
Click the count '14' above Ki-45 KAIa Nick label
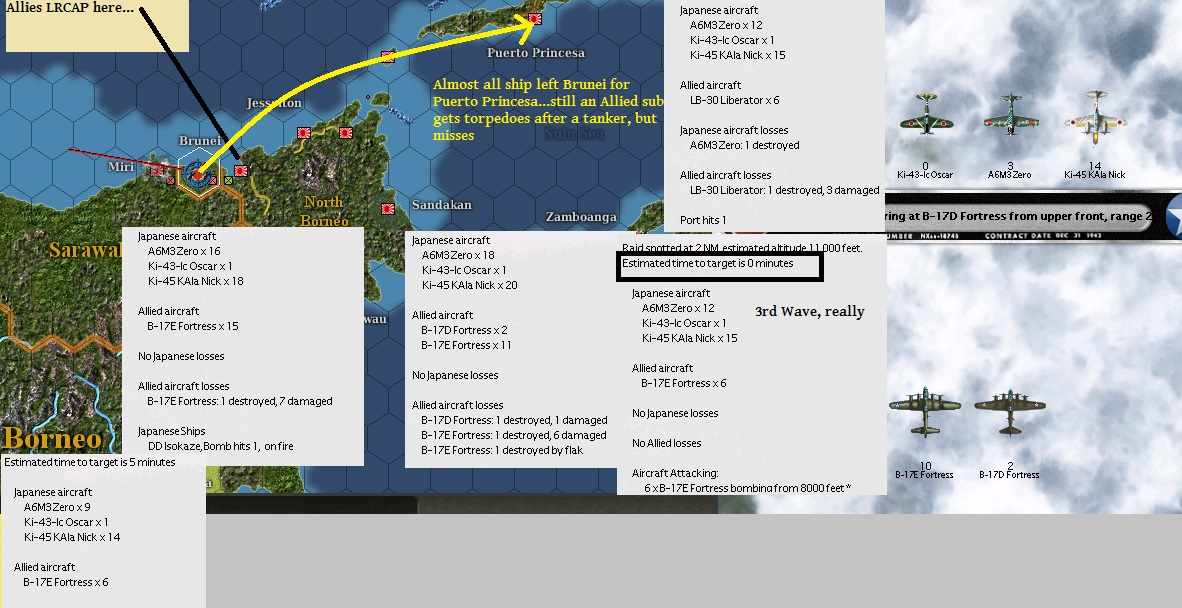click(x=1095, y=166)
